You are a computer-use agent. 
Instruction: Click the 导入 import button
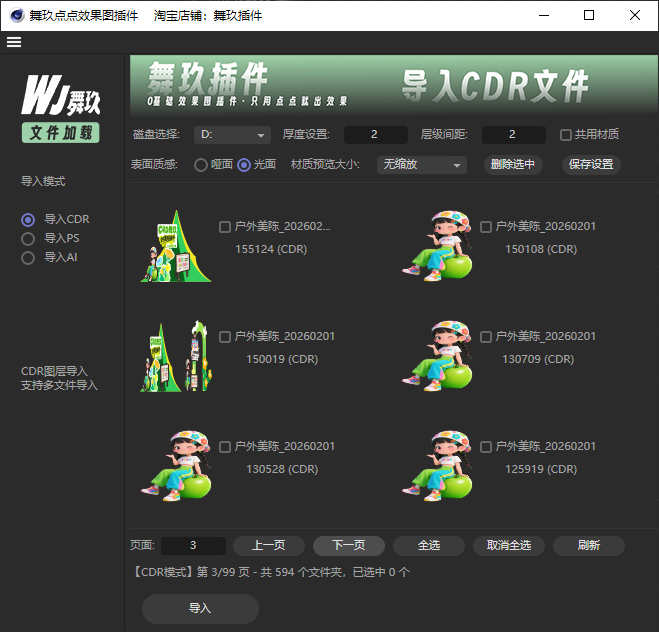pos(200,608)
